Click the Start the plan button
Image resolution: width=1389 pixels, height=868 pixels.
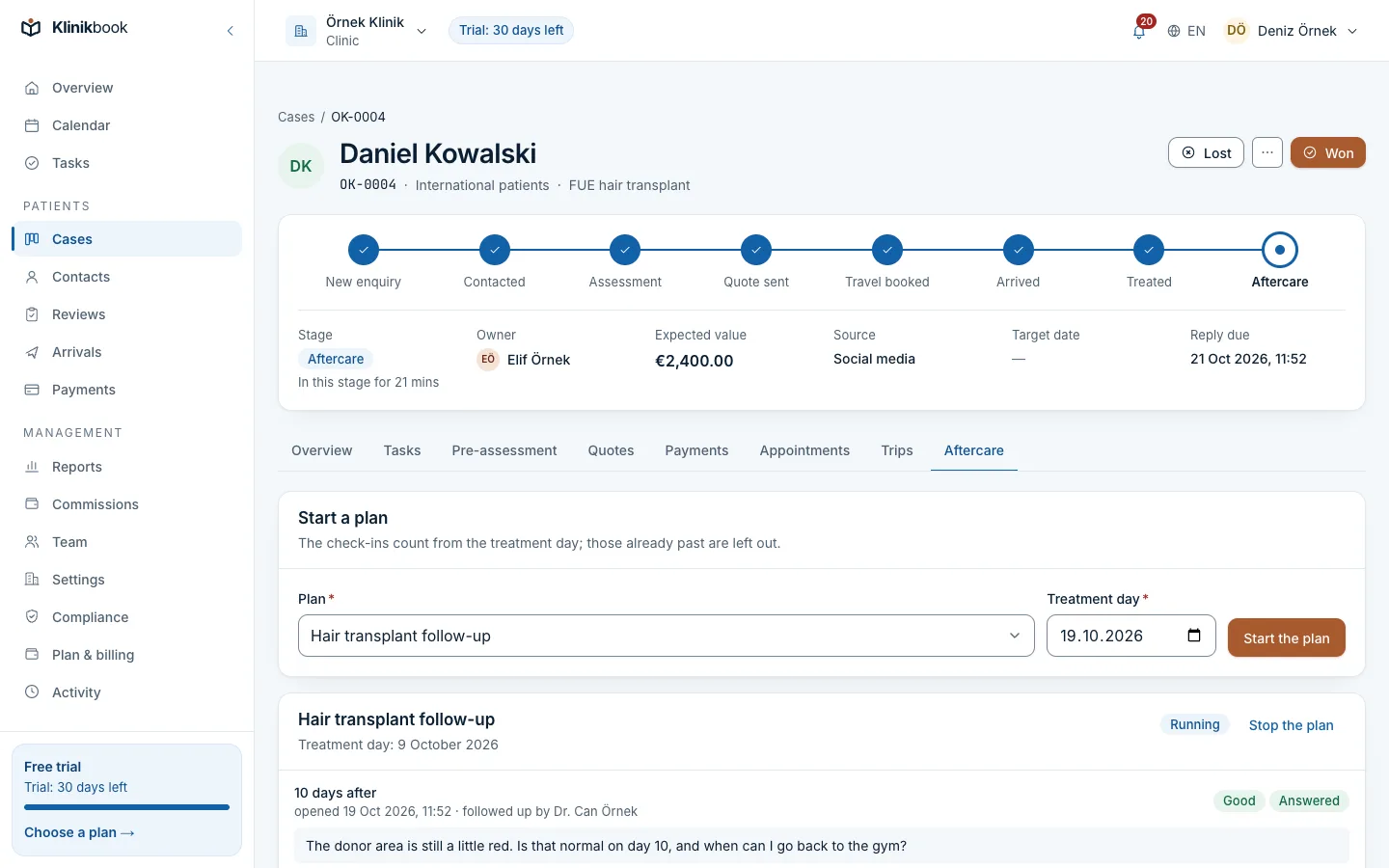[1287, 637]
